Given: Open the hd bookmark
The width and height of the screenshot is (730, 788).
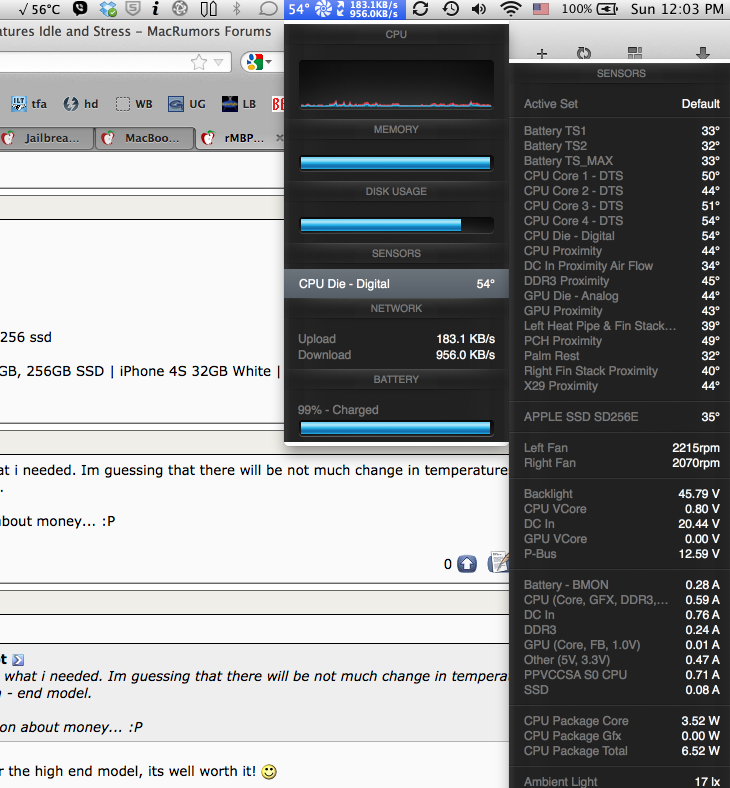Looking at the screenshot, I should [81, 104].
